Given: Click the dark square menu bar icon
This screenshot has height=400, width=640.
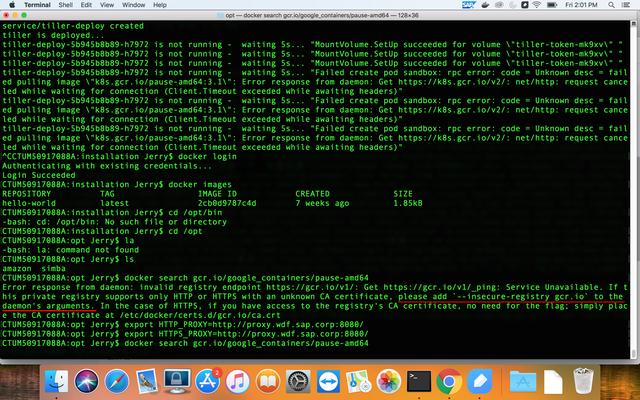Looking at the screenshot, I should coord(525,5).
